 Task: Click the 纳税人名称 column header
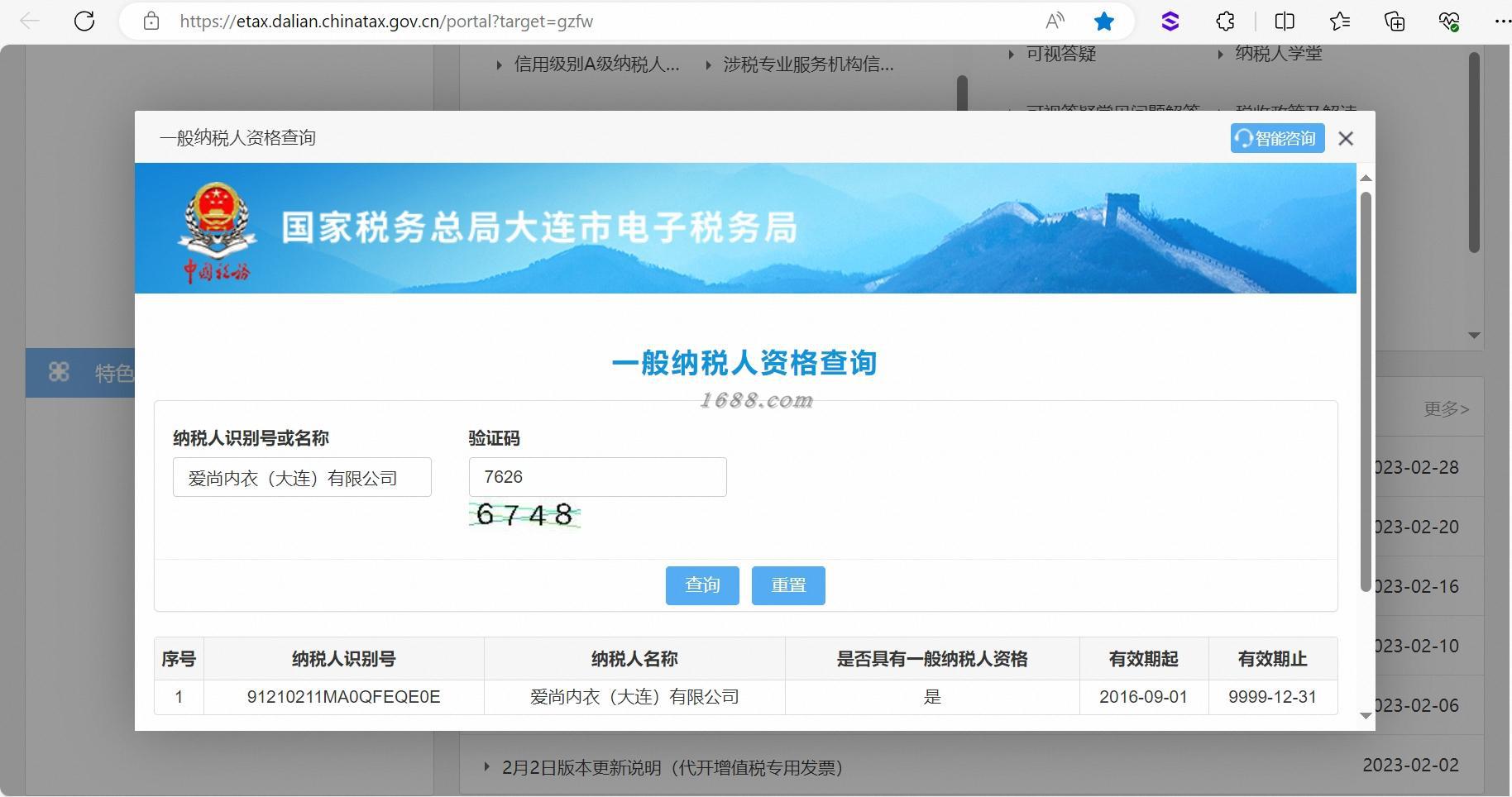point(634,659)
